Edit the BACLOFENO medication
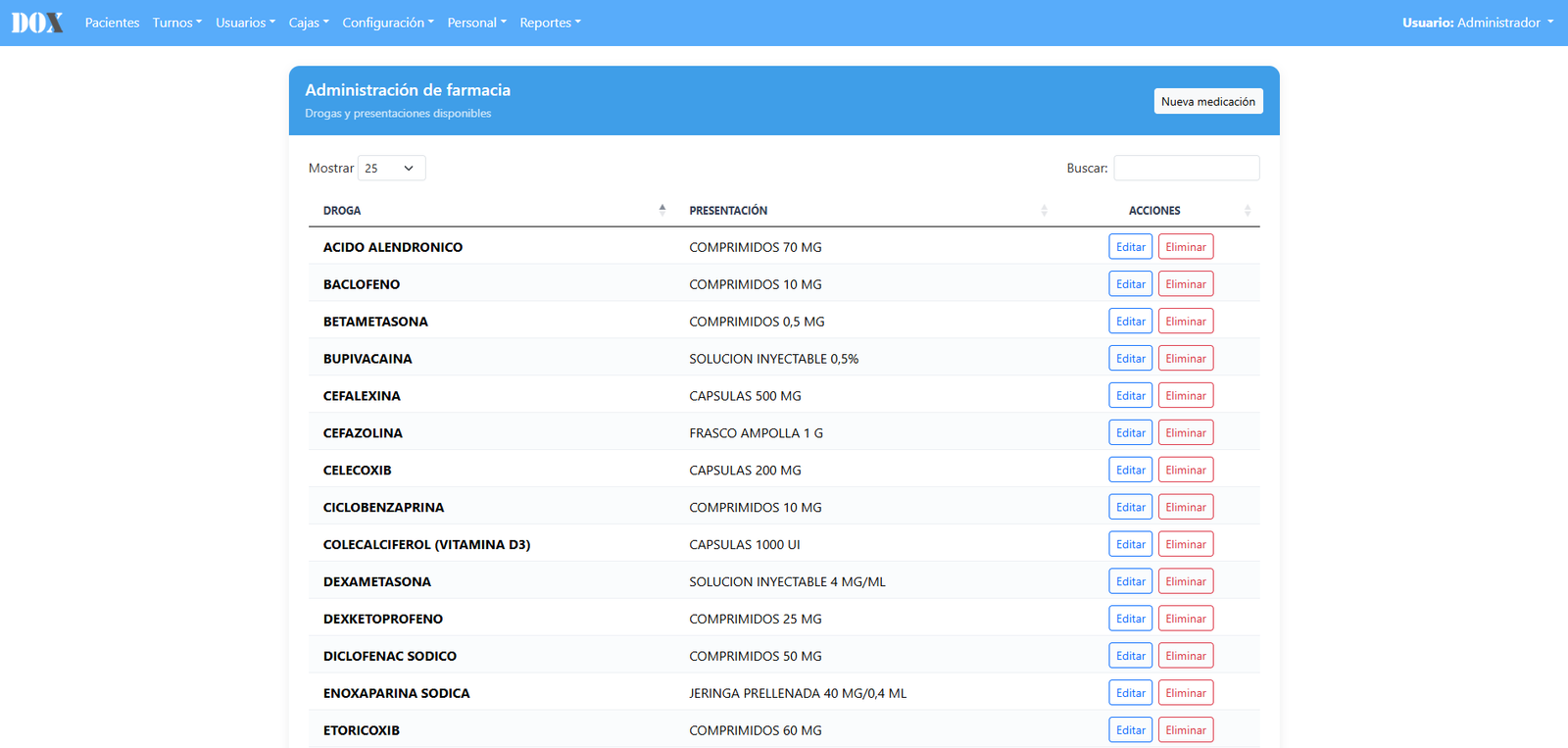 tap(1131, 284)
